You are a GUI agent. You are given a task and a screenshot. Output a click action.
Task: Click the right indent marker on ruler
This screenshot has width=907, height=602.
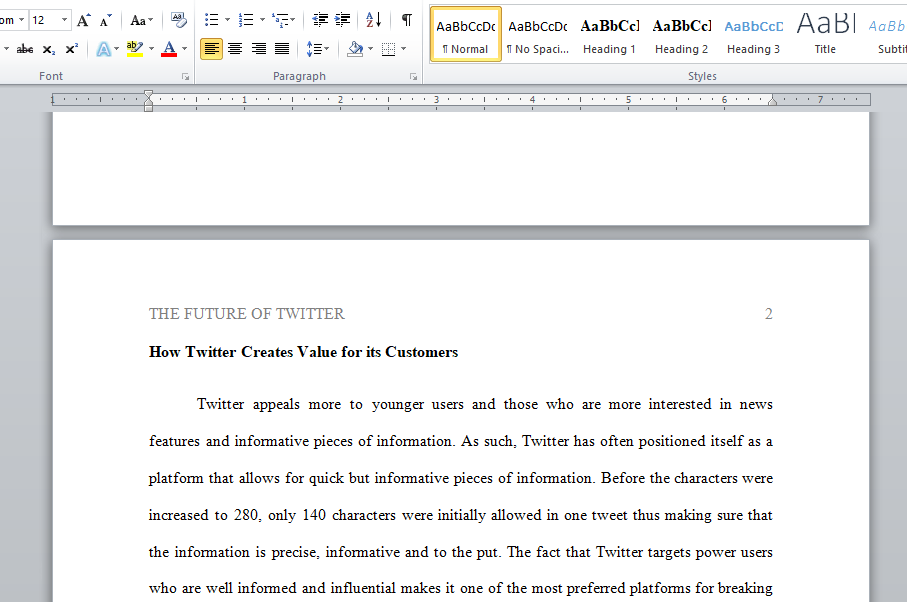(772, 101)
